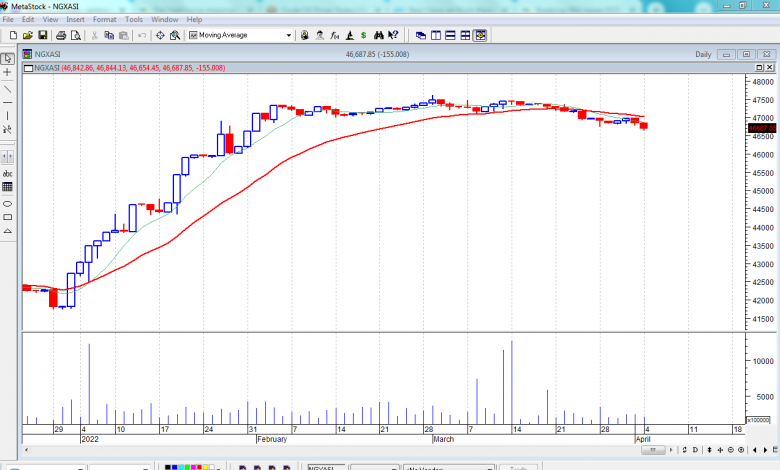
Task: Select the abc text tool
Action: tap(8, 173)
